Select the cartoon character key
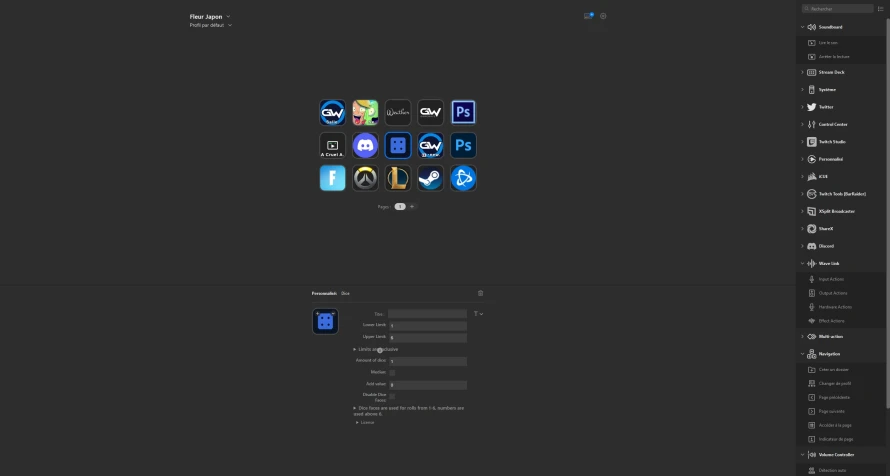 [x=365, y=112]
